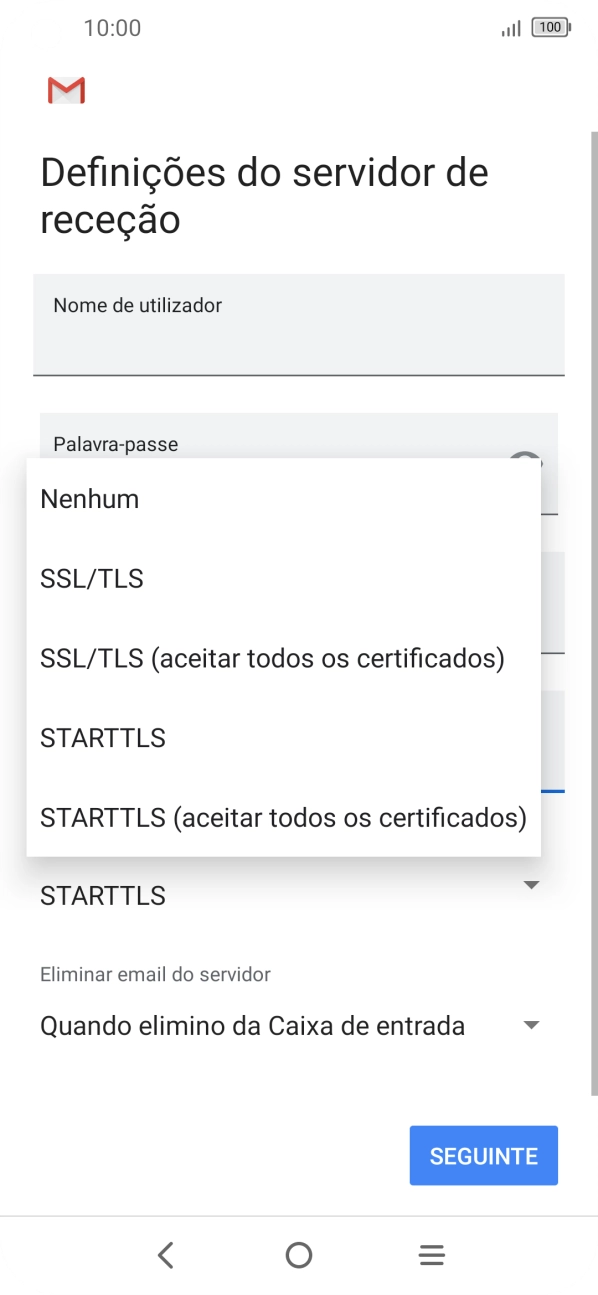Open arrow beside Quando elimino da Caixa

coord(532,1025)
